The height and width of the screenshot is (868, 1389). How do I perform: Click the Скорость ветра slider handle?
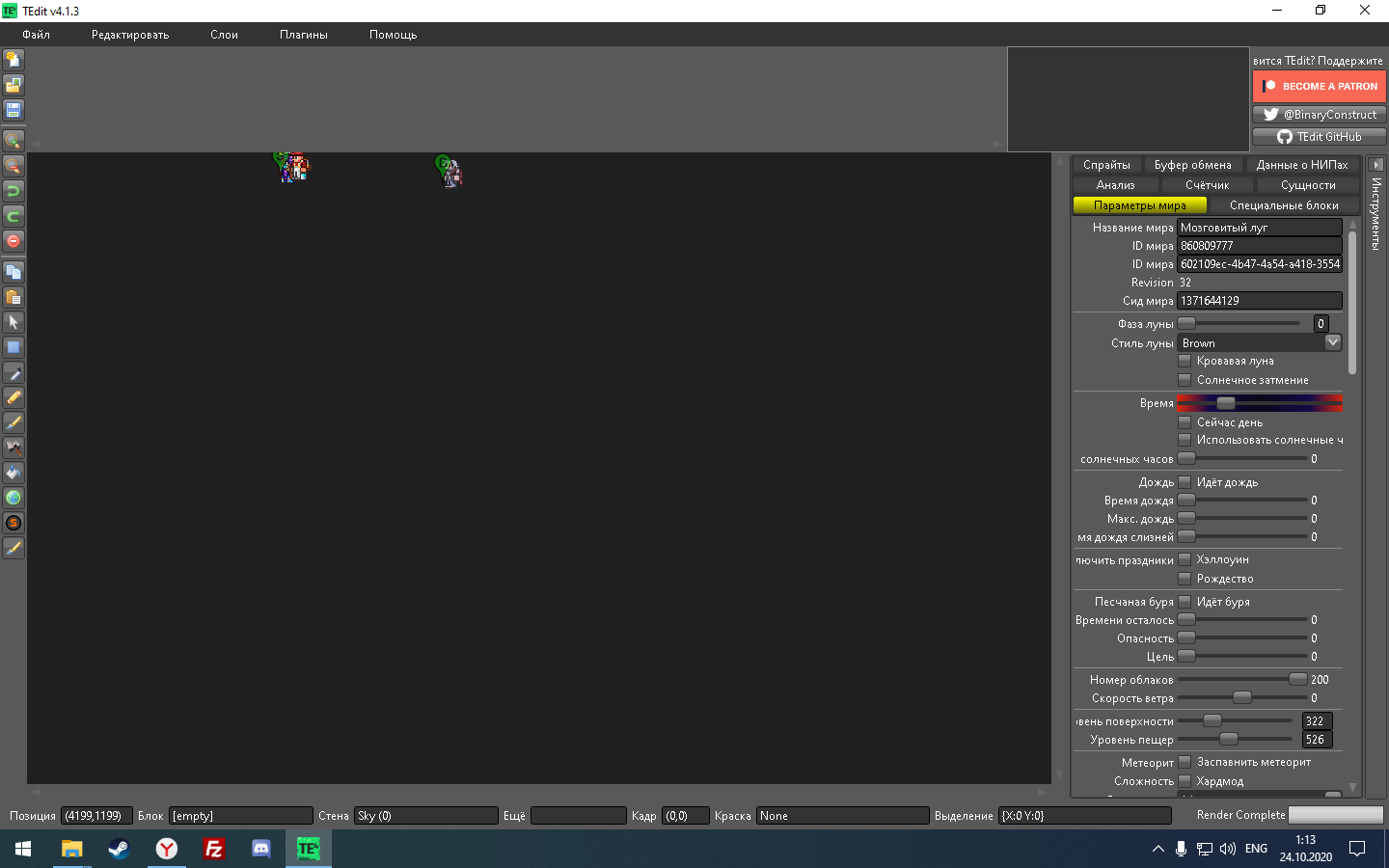click(x=1242, y=698)
